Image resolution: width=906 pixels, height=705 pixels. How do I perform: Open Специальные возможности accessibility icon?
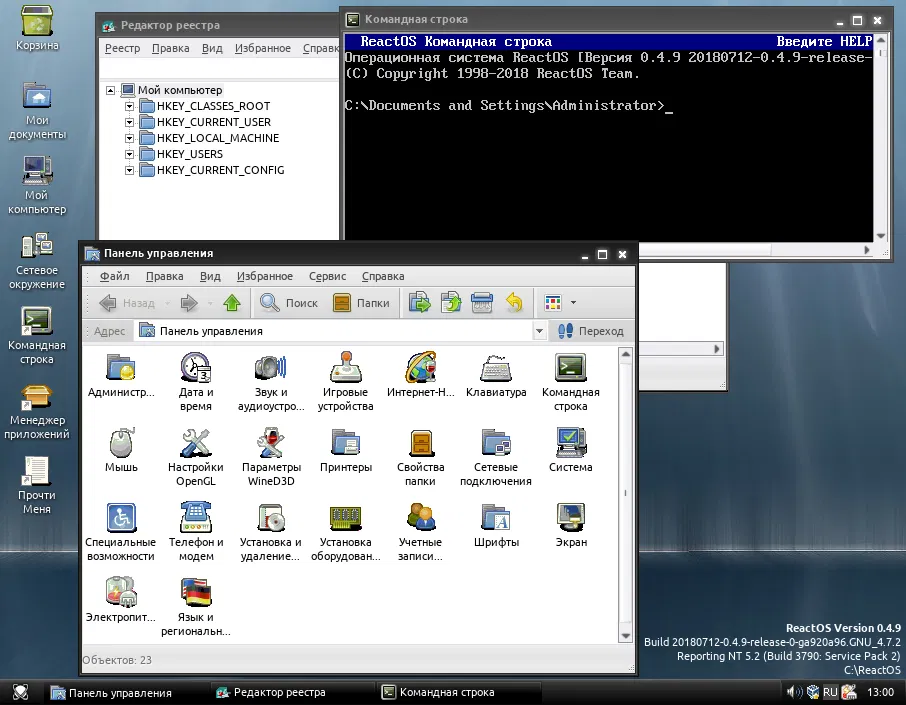121,518
